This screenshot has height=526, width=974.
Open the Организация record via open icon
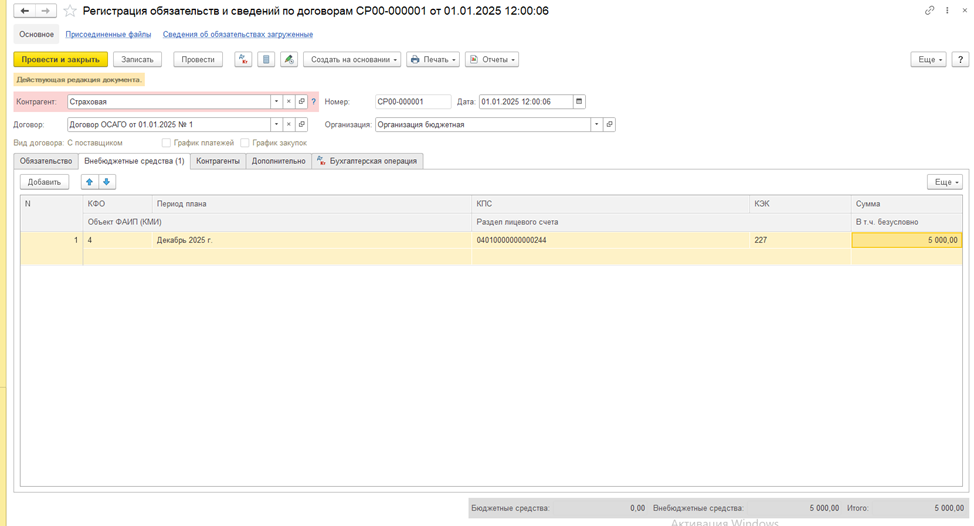(x=609, y=124)
